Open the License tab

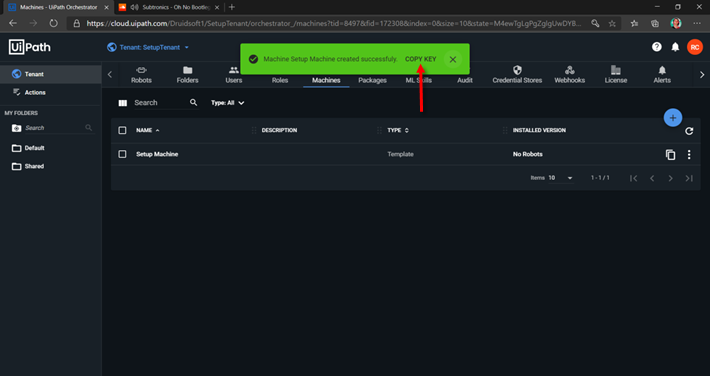click(x=616, y=75)
